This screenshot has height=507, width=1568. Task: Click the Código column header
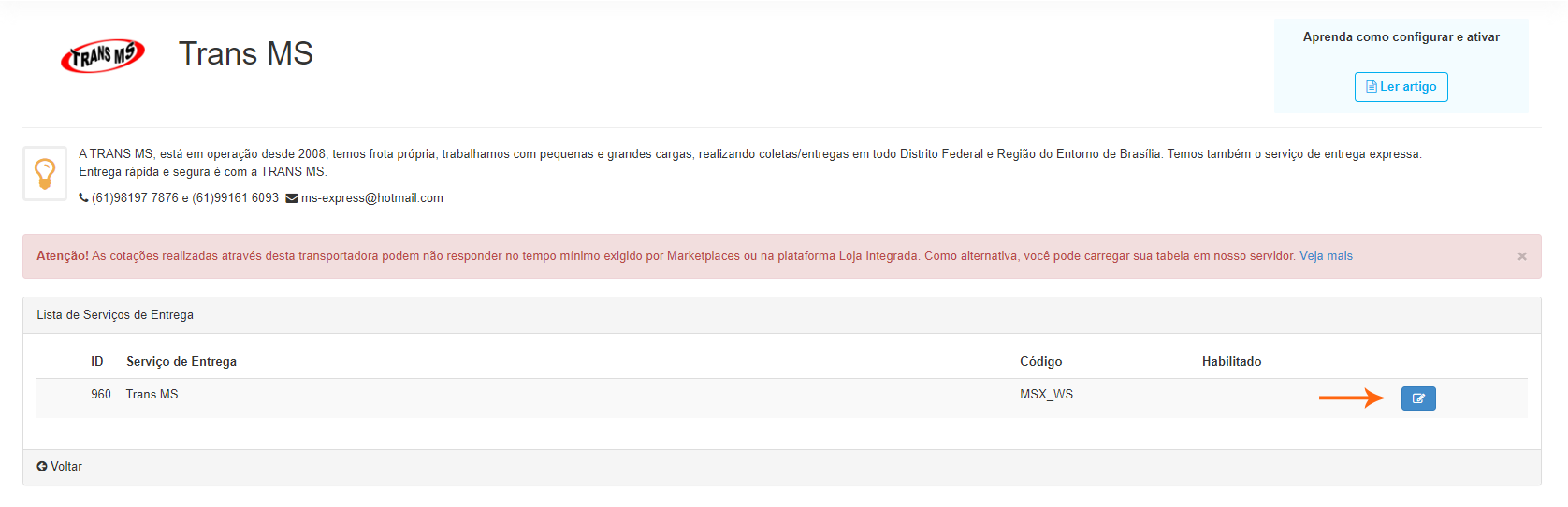tap(1040, 362)
